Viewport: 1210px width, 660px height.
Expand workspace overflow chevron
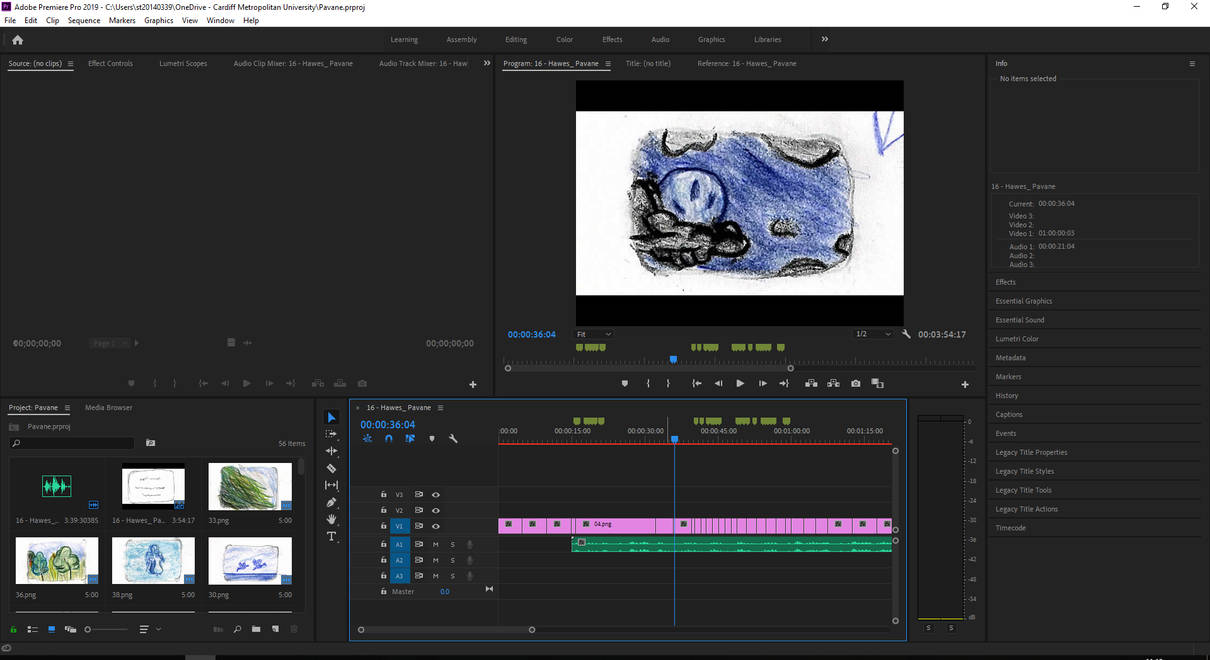(825, 39)
